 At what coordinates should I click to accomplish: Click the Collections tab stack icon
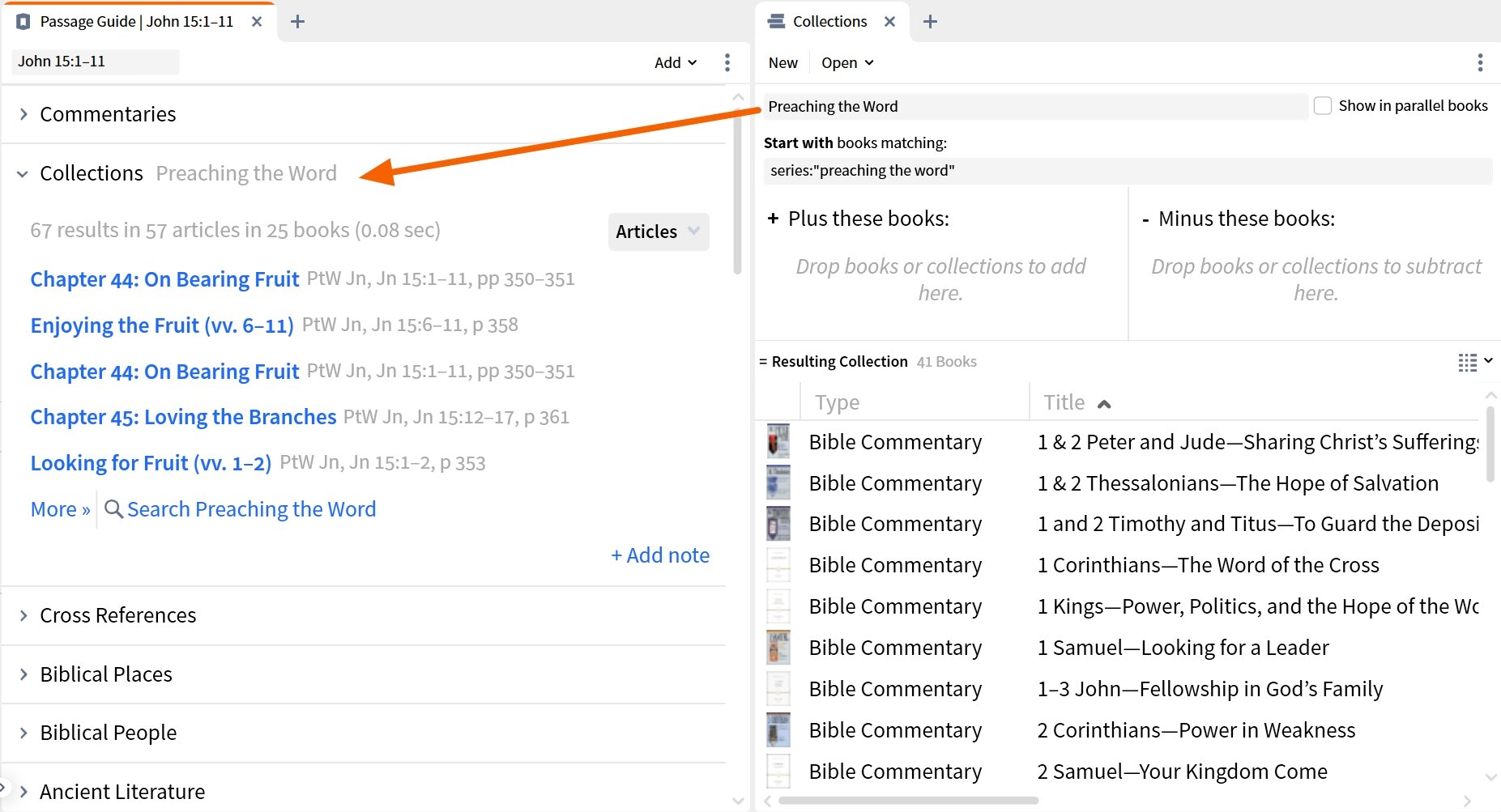pos(776,22)
